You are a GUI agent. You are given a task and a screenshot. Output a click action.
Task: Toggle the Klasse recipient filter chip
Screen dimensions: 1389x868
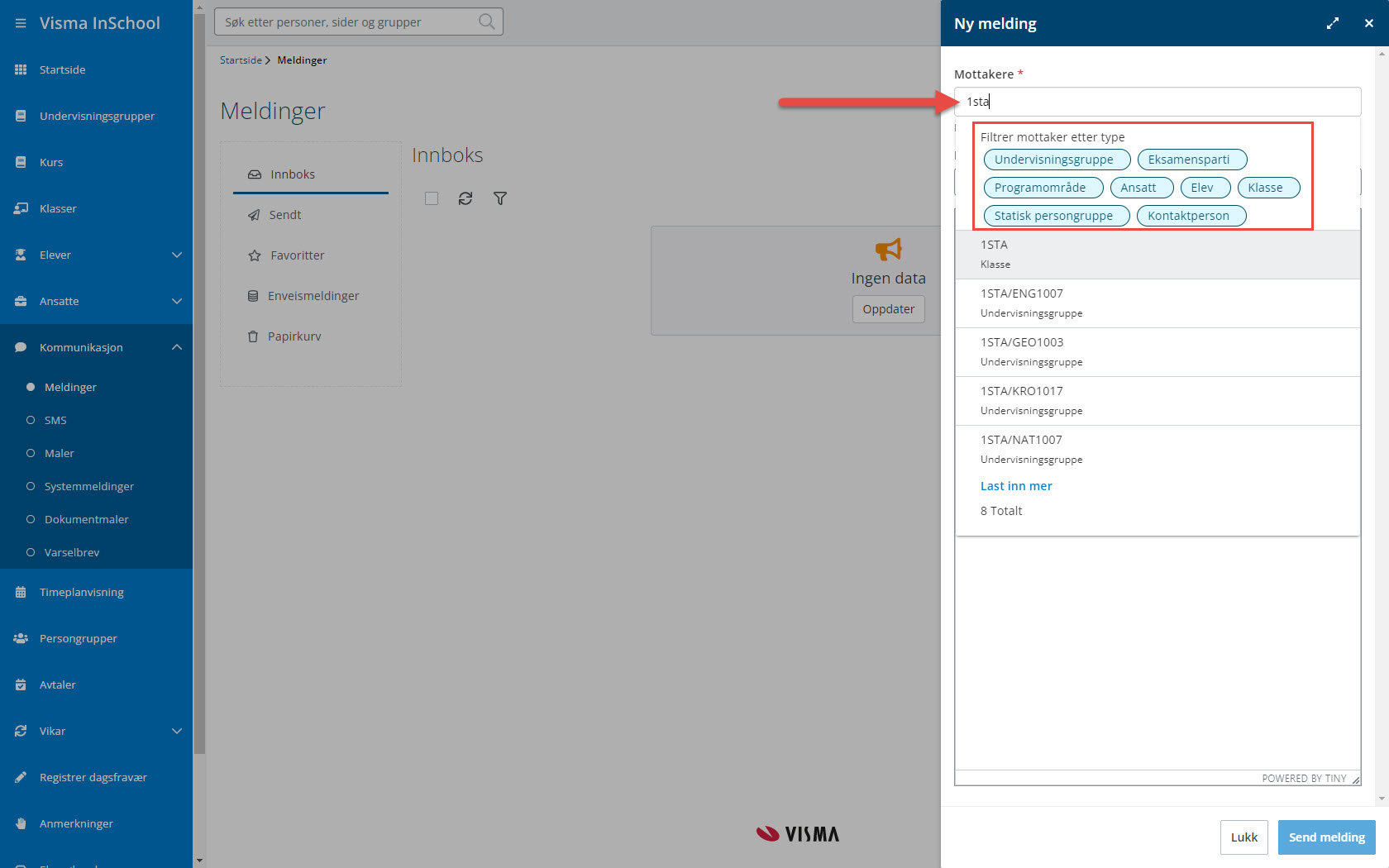pyautogui.click(x=1267, y=188)
